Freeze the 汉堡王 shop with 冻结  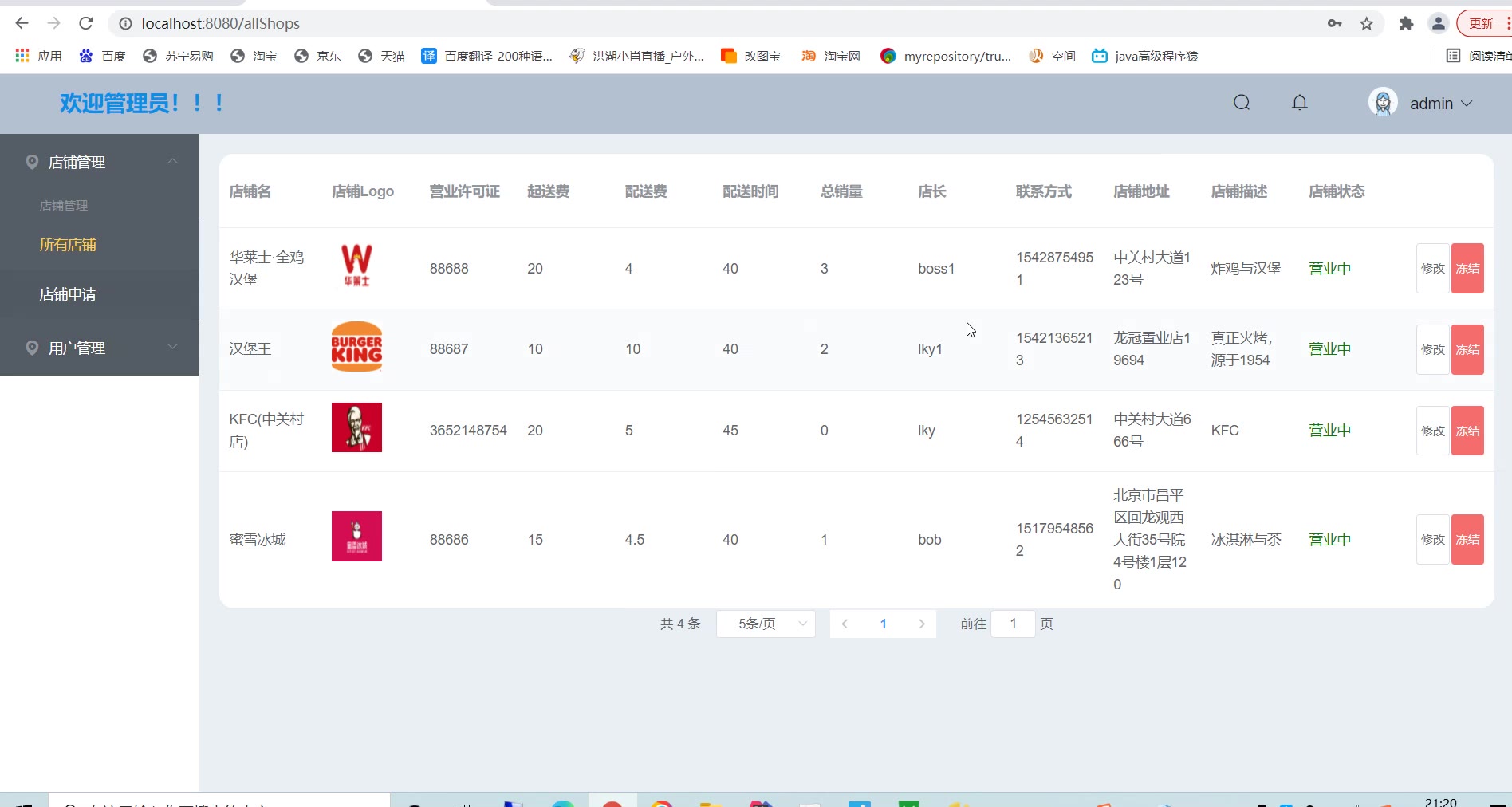1467,350
